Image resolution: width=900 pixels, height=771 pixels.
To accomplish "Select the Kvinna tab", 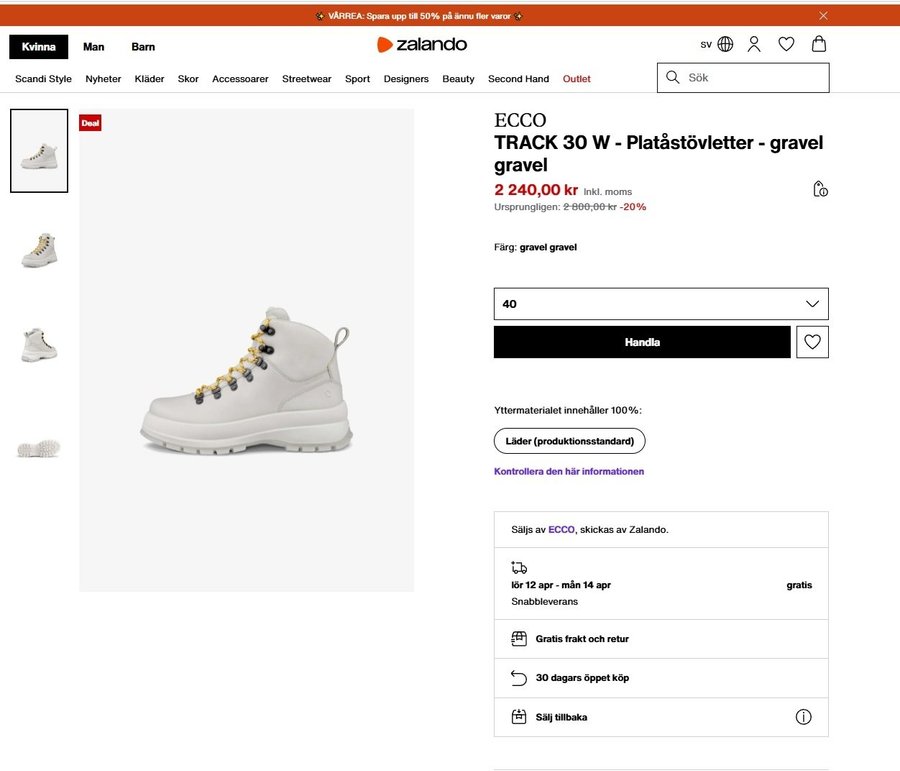I will tap(39, 47).
